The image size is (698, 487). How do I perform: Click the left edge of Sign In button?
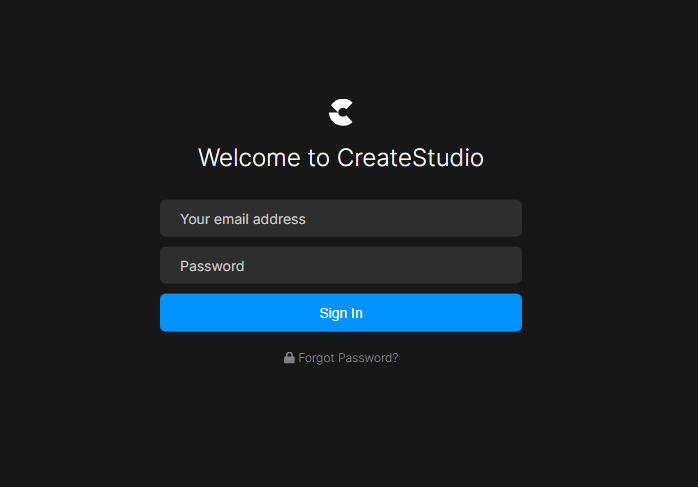(167, 312)
